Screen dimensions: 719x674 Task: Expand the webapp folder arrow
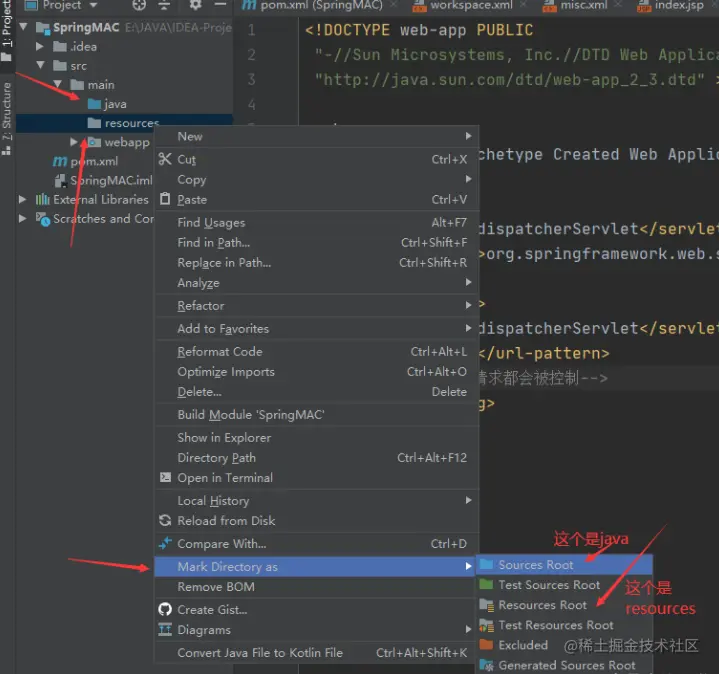click(74, 142)
